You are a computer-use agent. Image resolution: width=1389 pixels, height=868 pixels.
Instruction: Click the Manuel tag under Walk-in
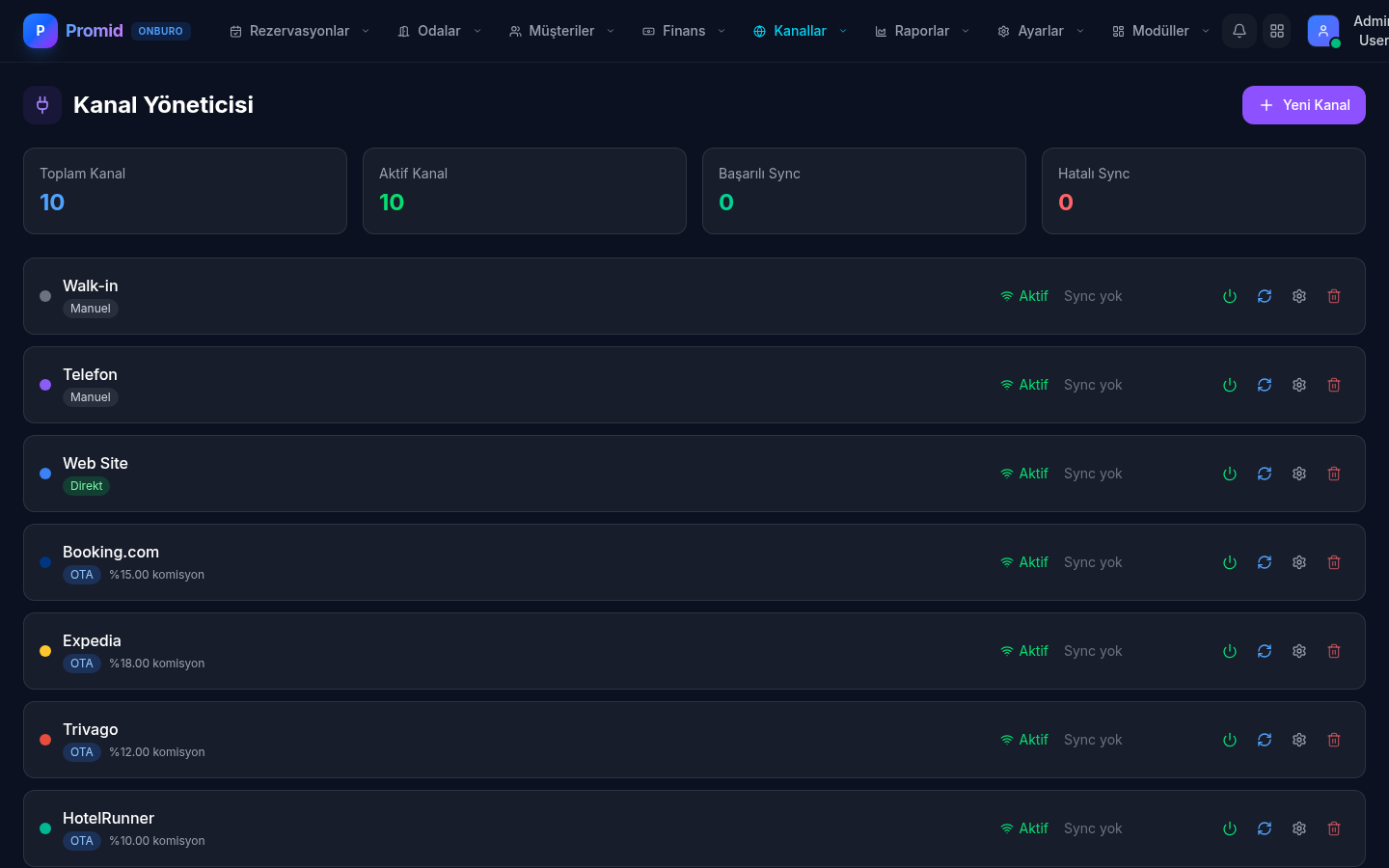click(x=91, y=309)
